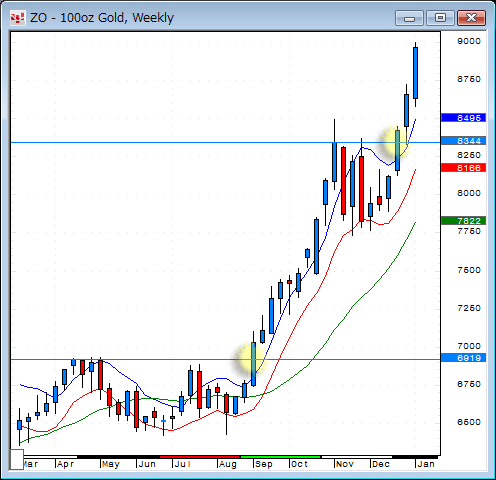This screenshot has height=480, width=496.
Task: Maximize the ZO gold chart window
Action: pos(440,18)
